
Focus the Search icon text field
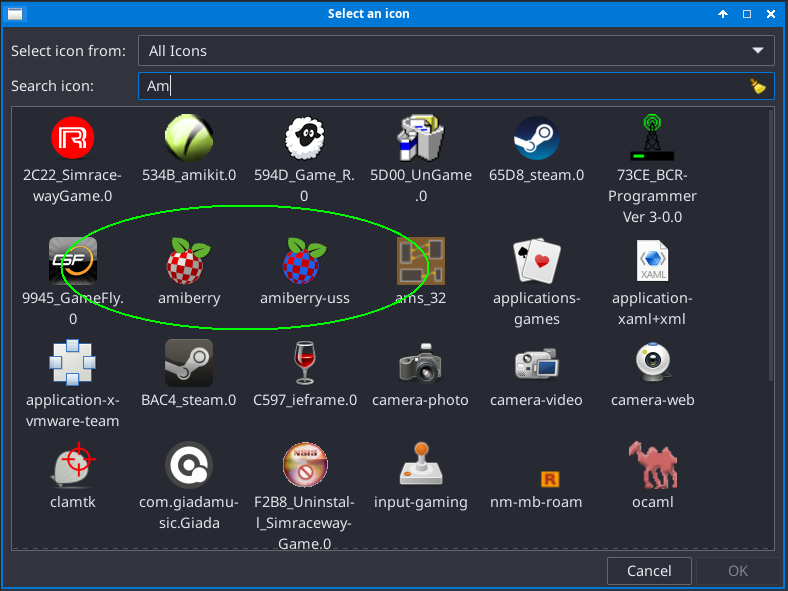(456, 86)
